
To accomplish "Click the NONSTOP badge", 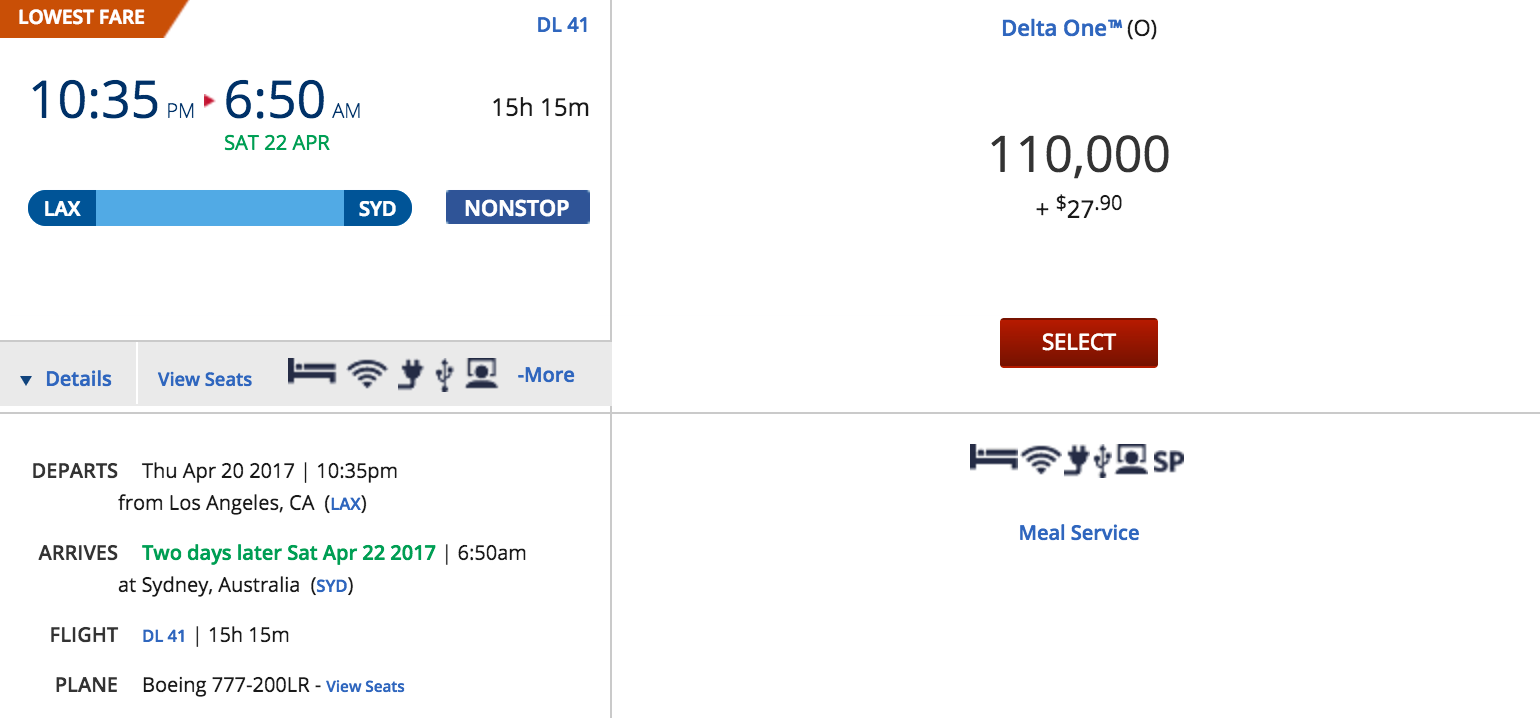I will point(517,208).
